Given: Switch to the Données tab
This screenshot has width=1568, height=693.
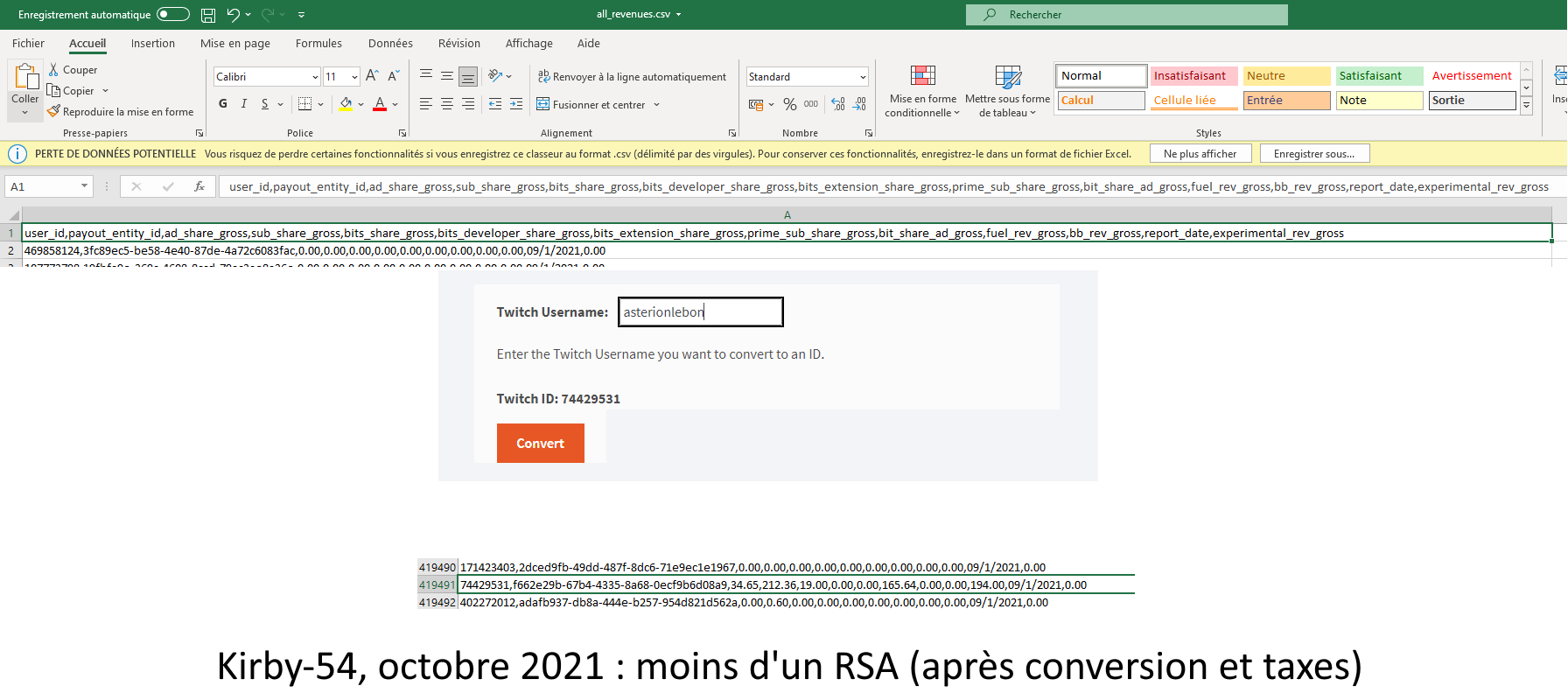Looking at the screenshot, I should pos(390,43).
